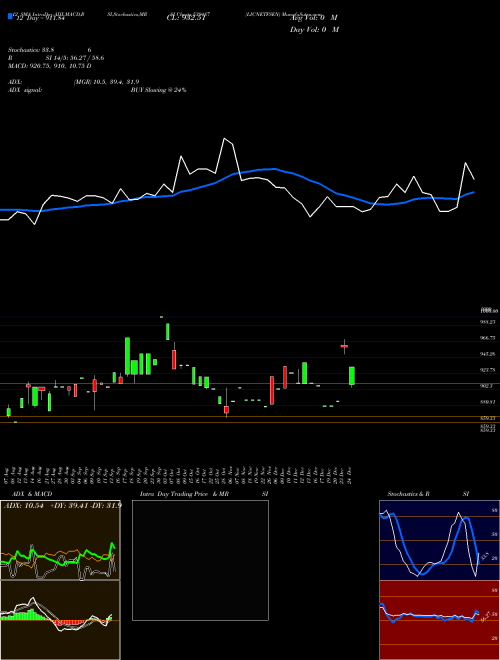Open the red RSI mini chart
The image size is (500, 660).
coord(439,620)
